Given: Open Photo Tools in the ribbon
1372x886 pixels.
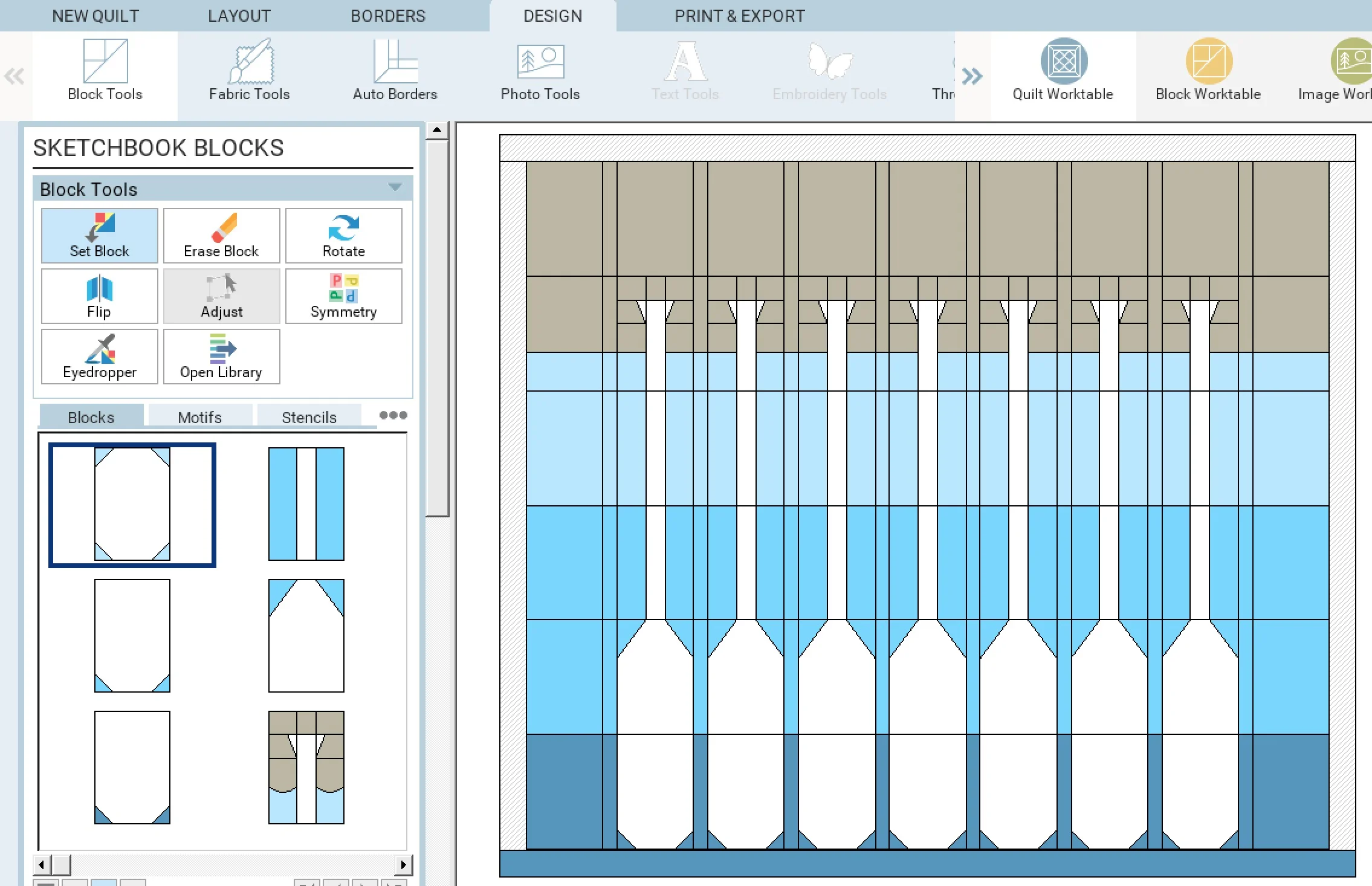Looking at the screenshot, I should pyautogui.click(x=540, y=71).
